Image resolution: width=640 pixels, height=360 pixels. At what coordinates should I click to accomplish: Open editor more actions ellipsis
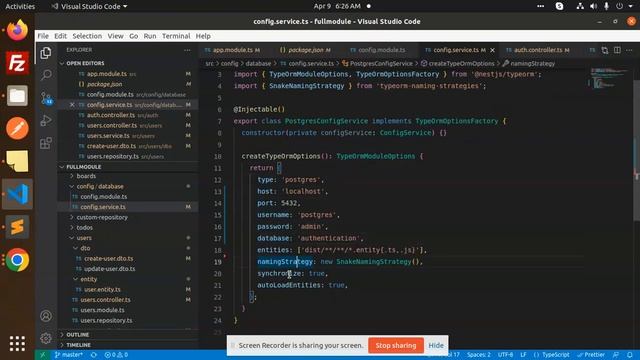629,50
